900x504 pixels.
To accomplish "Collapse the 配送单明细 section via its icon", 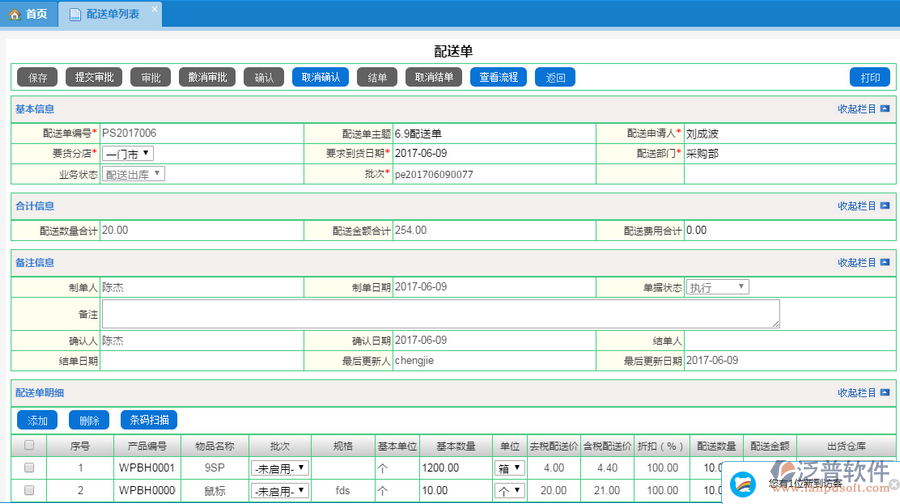I will click(884, 393).
